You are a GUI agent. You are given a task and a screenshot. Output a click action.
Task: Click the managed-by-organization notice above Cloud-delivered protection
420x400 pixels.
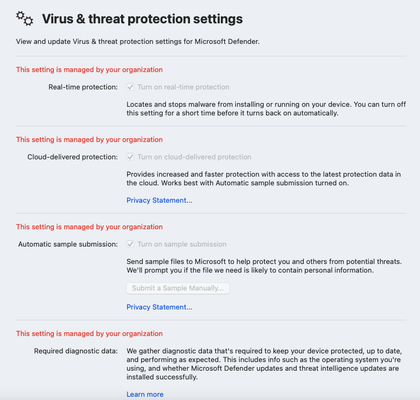89,140
